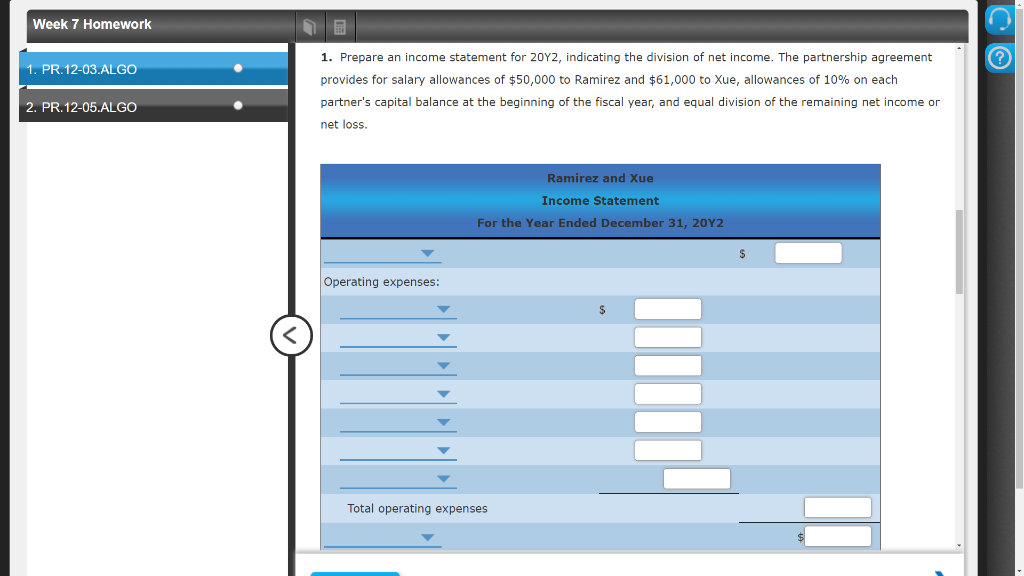Screen dimensions: 1024x576
Task: Click the Operating expenses: label
Action: (381, 282)
